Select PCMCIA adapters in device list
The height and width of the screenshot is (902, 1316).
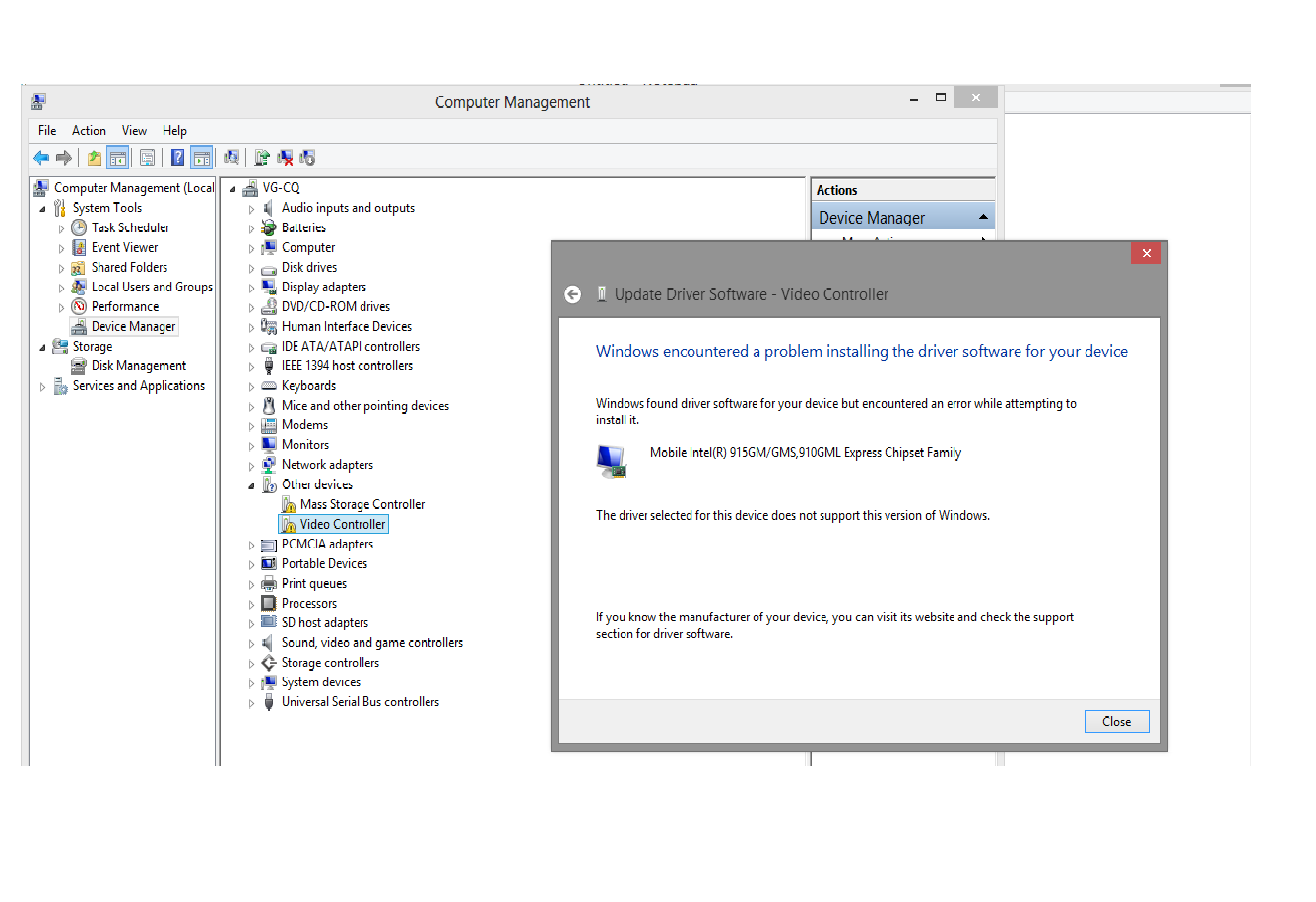pyautogui.click(x=327, y=544)
